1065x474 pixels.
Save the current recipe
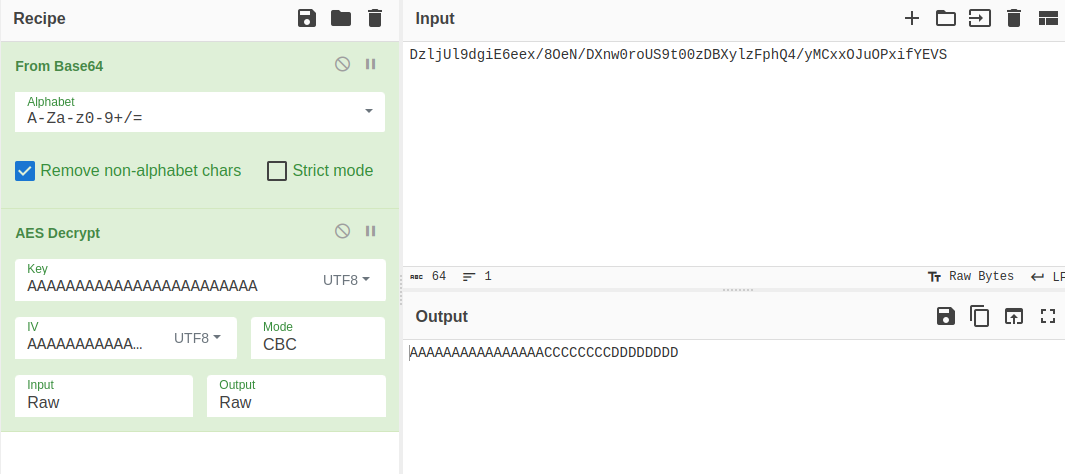[307, 18]
